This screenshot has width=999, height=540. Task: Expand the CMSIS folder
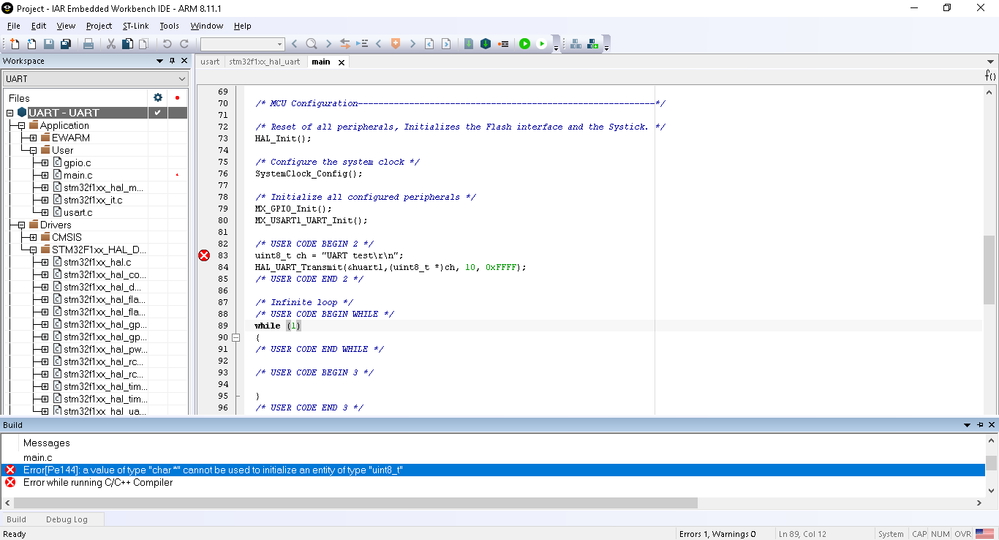pos(33,238)
